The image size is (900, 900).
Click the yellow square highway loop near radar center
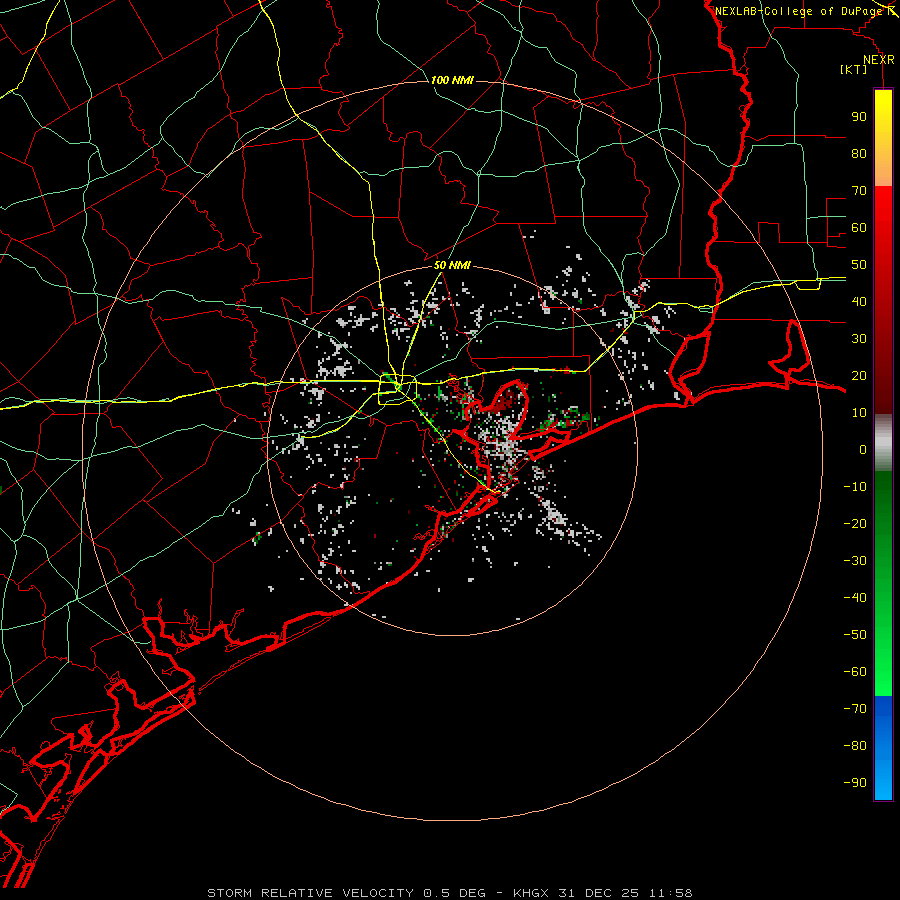397,390
